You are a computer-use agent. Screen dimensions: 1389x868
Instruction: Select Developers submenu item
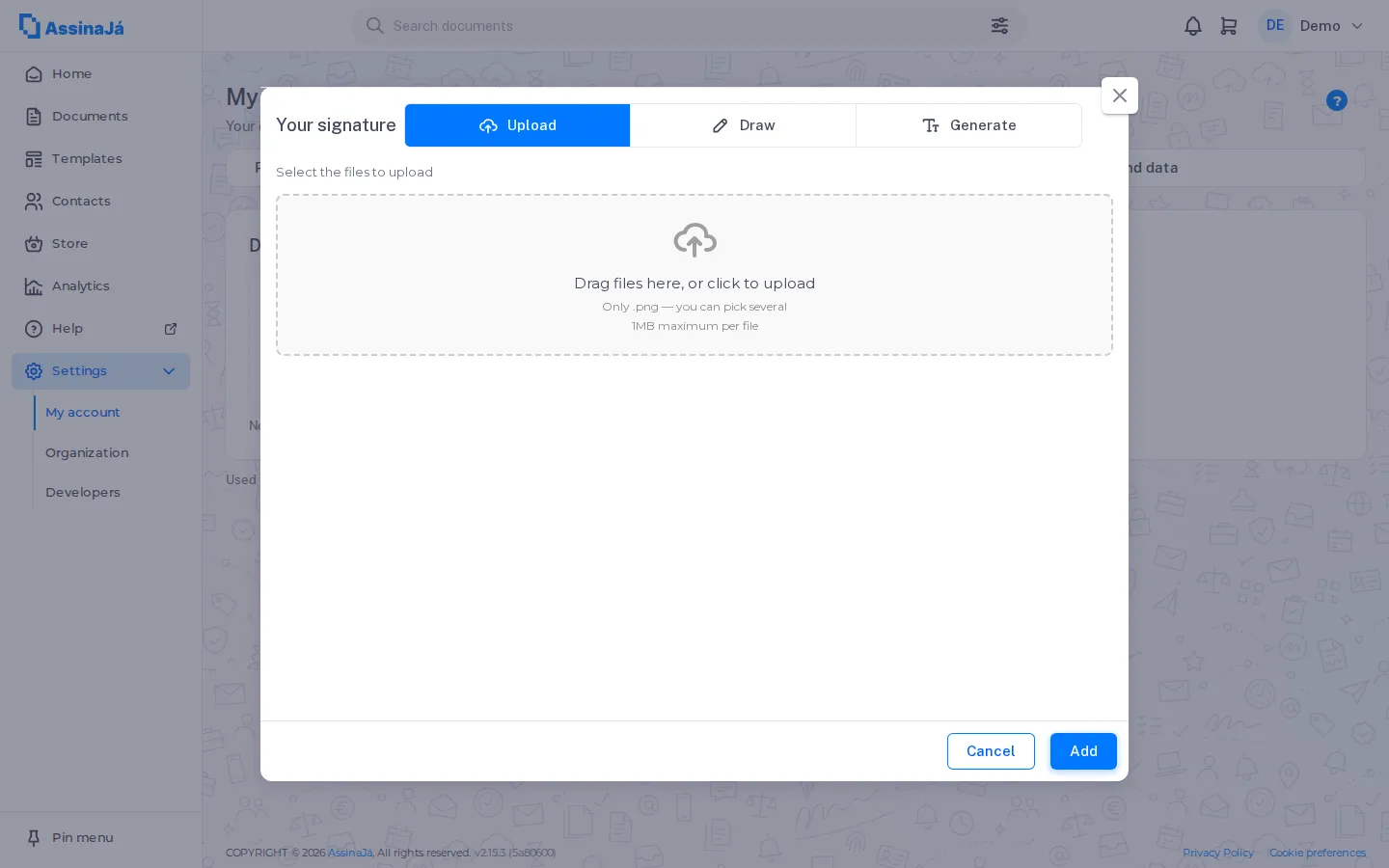(x=83, y=493)
